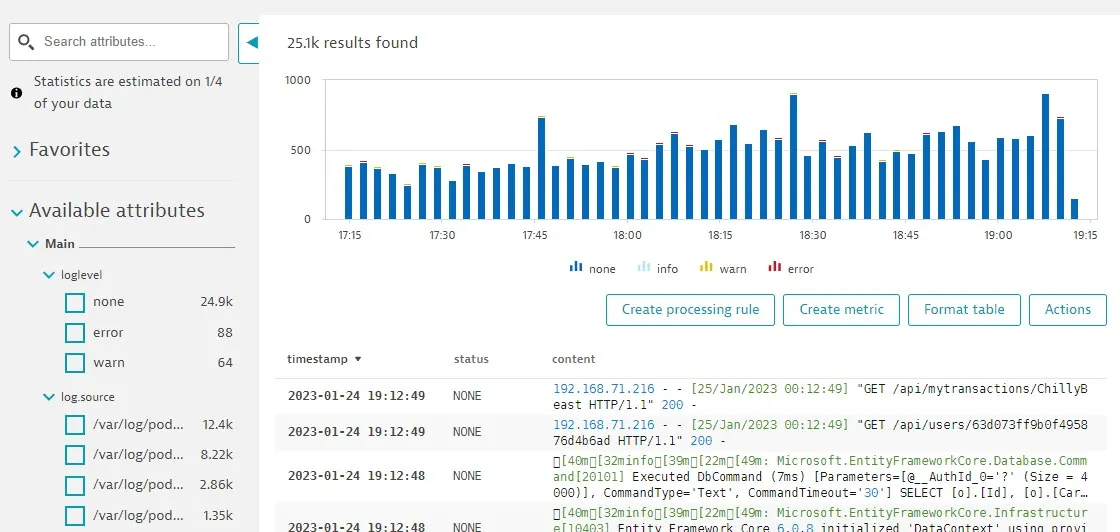The height and width of the screenshot is (532, 1120).
Task: Click the Create metric button
Action: 841,310
